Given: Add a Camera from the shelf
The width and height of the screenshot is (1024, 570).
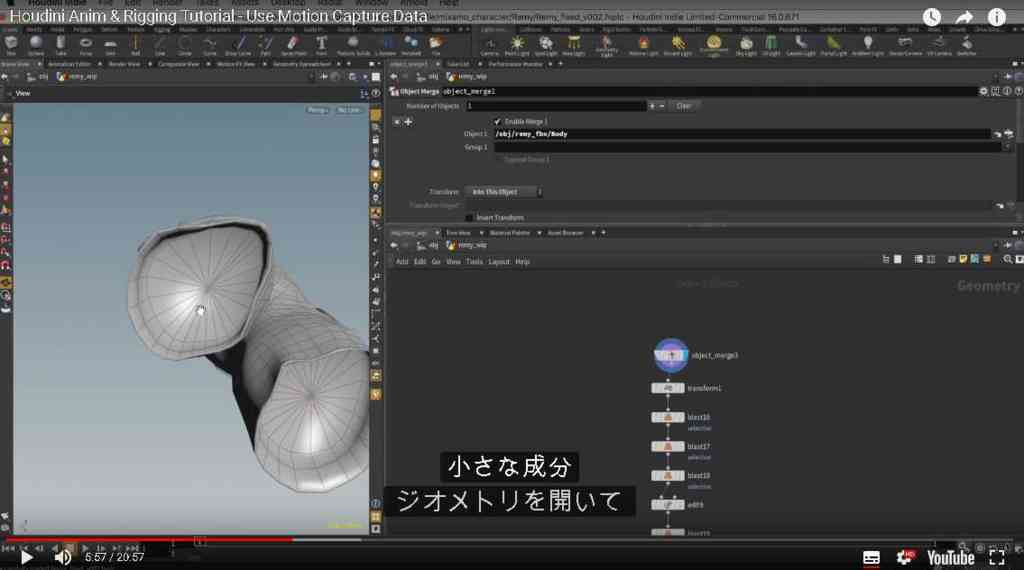Looking at the screenshot, I should pyautogui.click(x=490, y=44).
